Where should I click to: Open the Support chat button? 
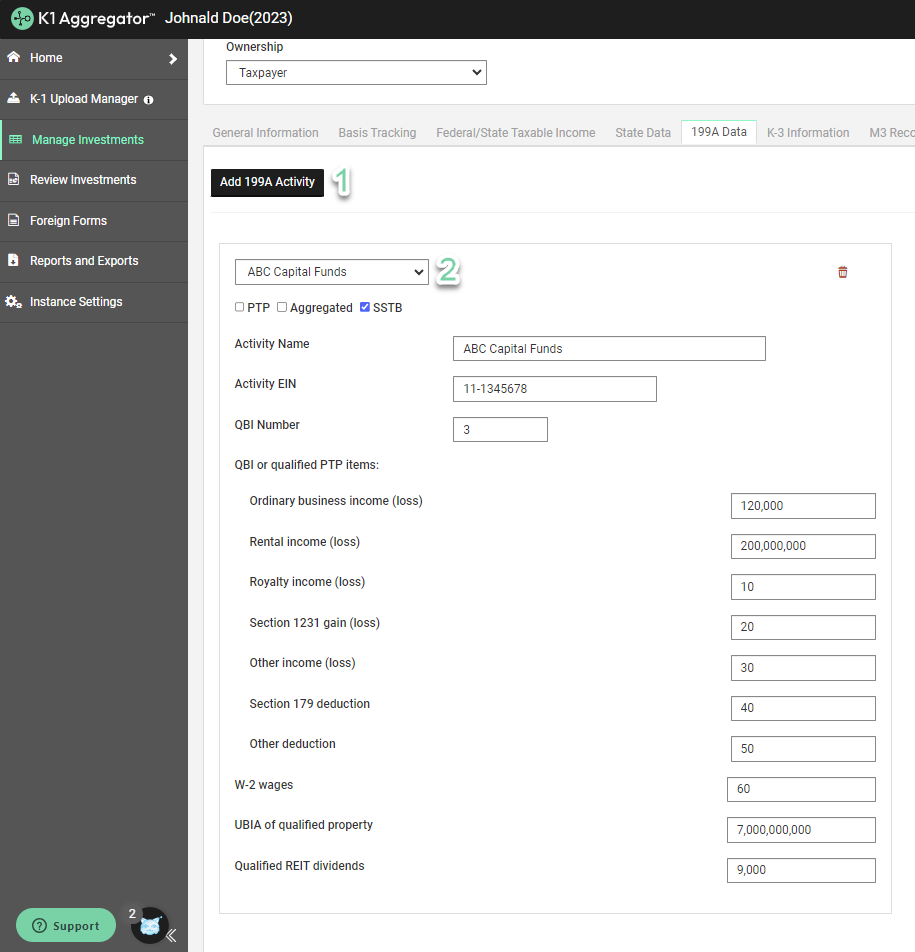point(65,925)
